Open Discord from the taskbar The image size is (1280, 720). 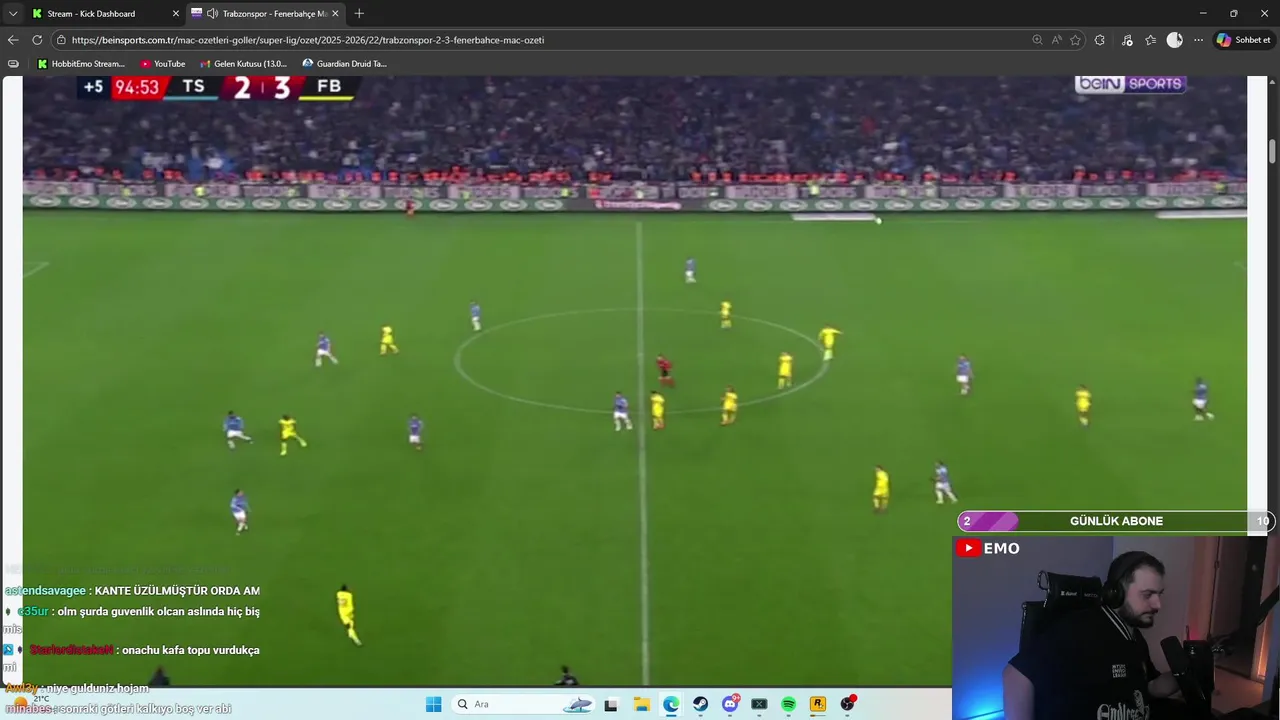(x=730, y=704)
